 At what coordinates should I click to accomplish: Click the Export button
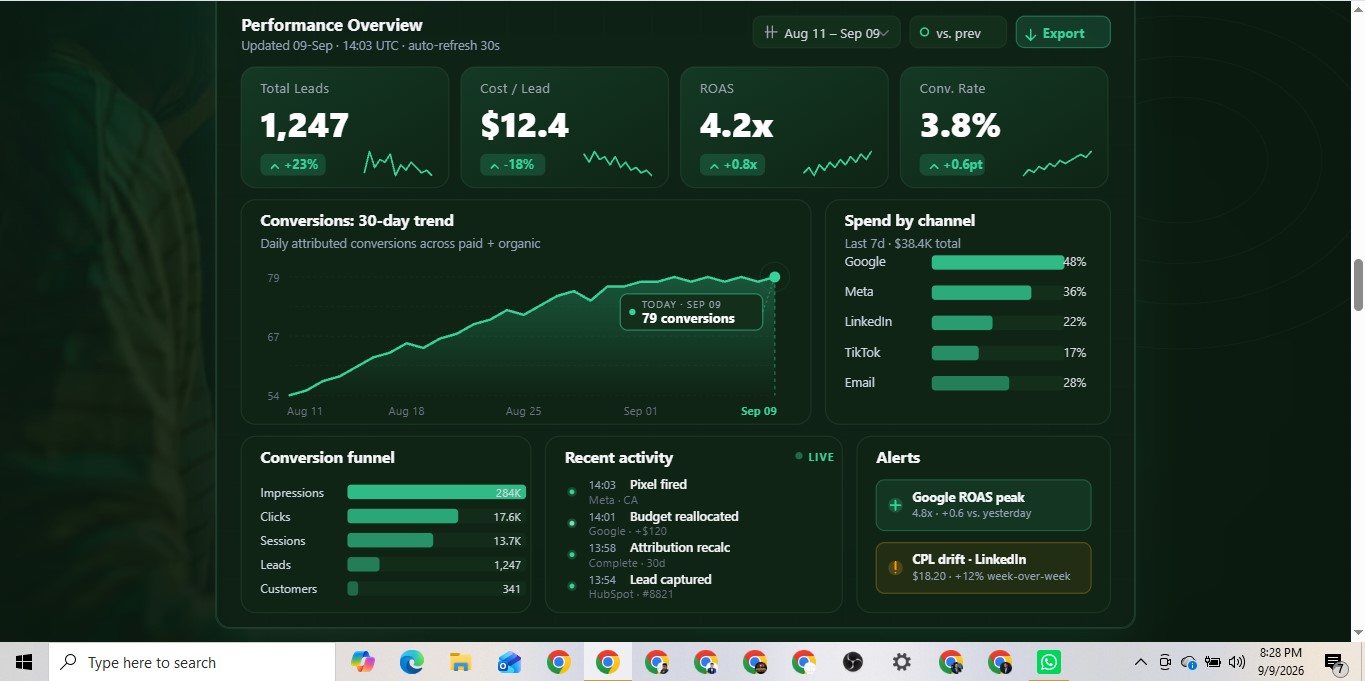(x=1063, y=33)
